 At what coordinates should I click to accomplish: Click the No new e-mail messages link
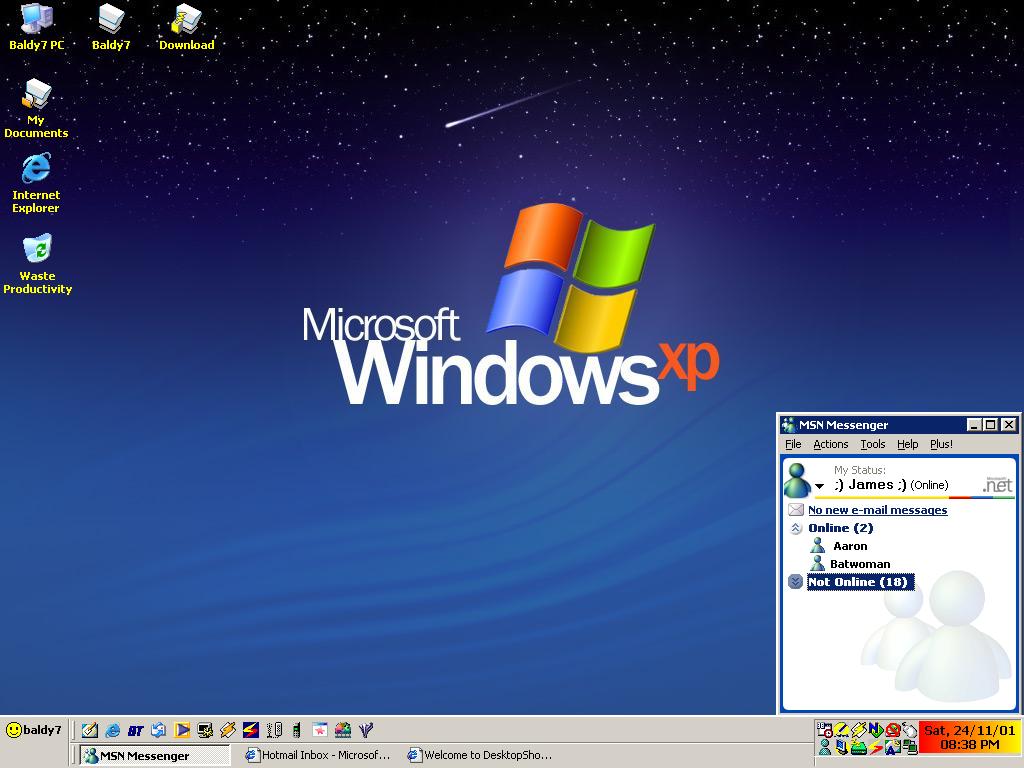coord(877,510)
